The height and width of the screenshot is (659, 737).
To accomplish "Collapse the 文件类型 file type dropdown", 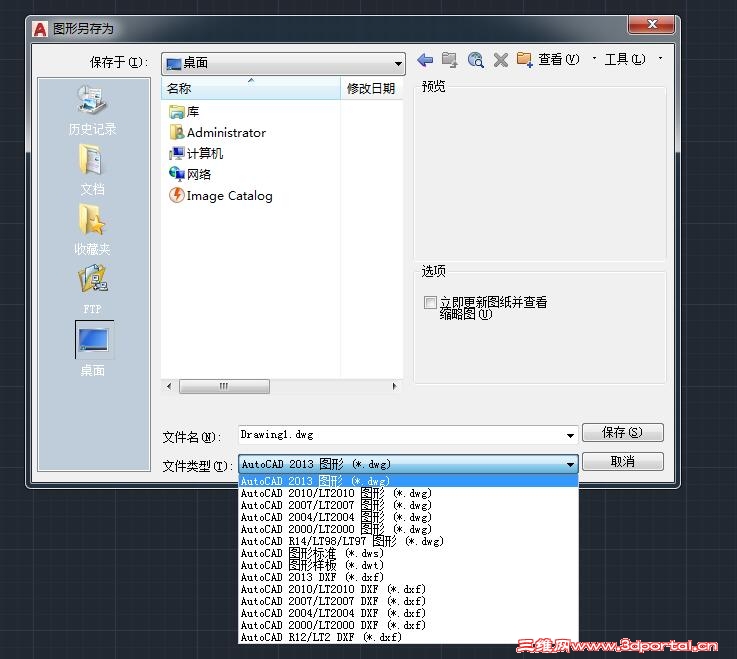I will coord(570,464).
